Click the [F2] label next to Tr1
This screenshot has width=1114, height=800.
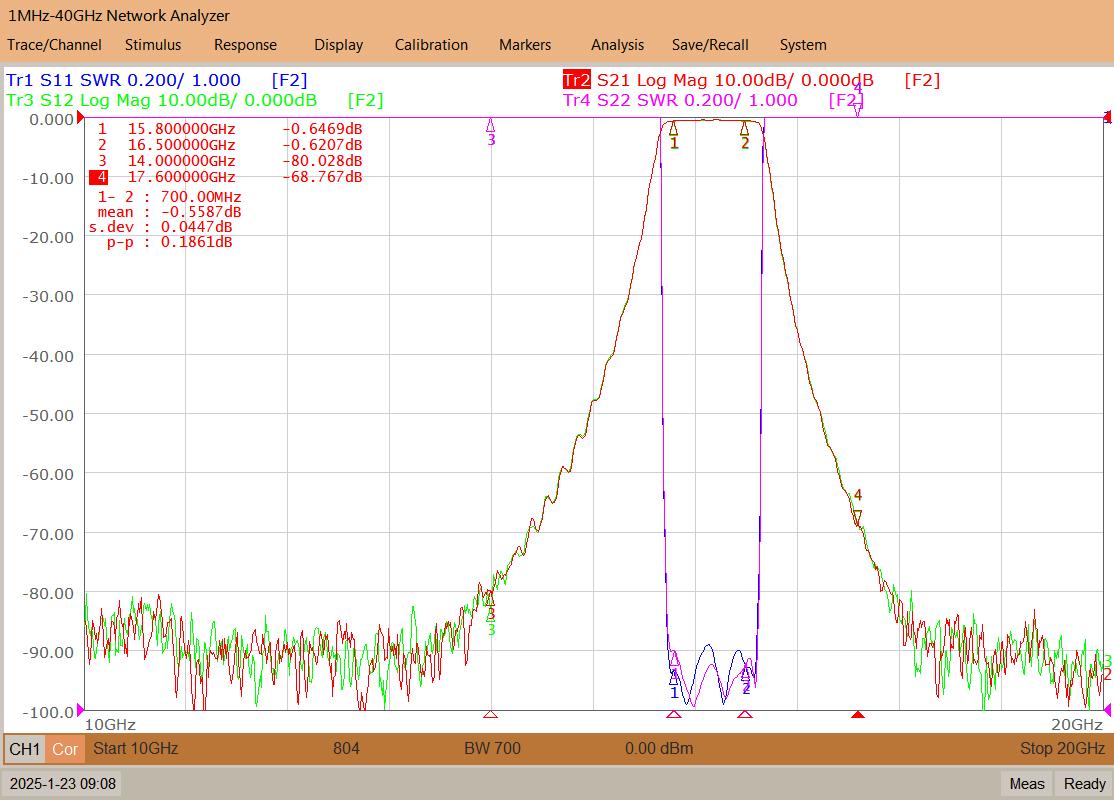point(289,80)
